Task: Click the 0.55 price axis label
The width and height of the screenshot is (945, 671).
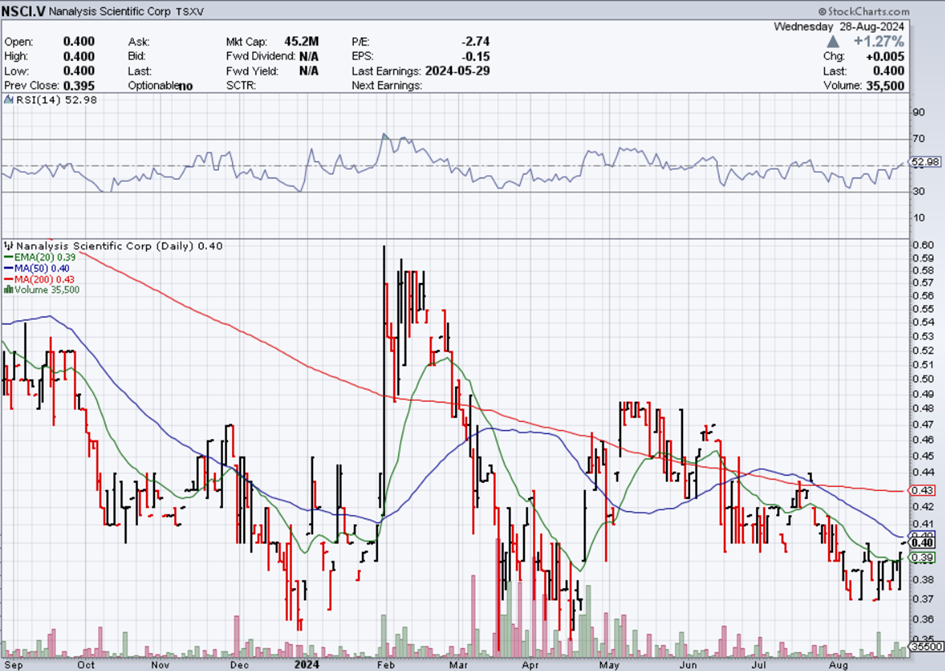Action: click(923, 309)
